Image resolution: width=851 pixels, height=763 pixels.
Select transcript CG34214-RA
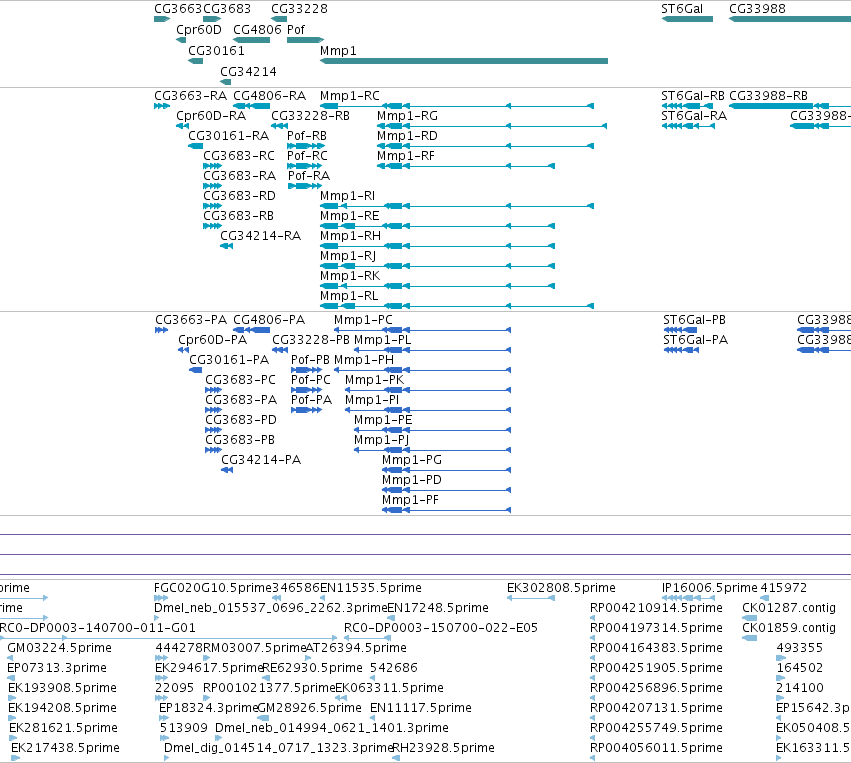coord(260,236)
